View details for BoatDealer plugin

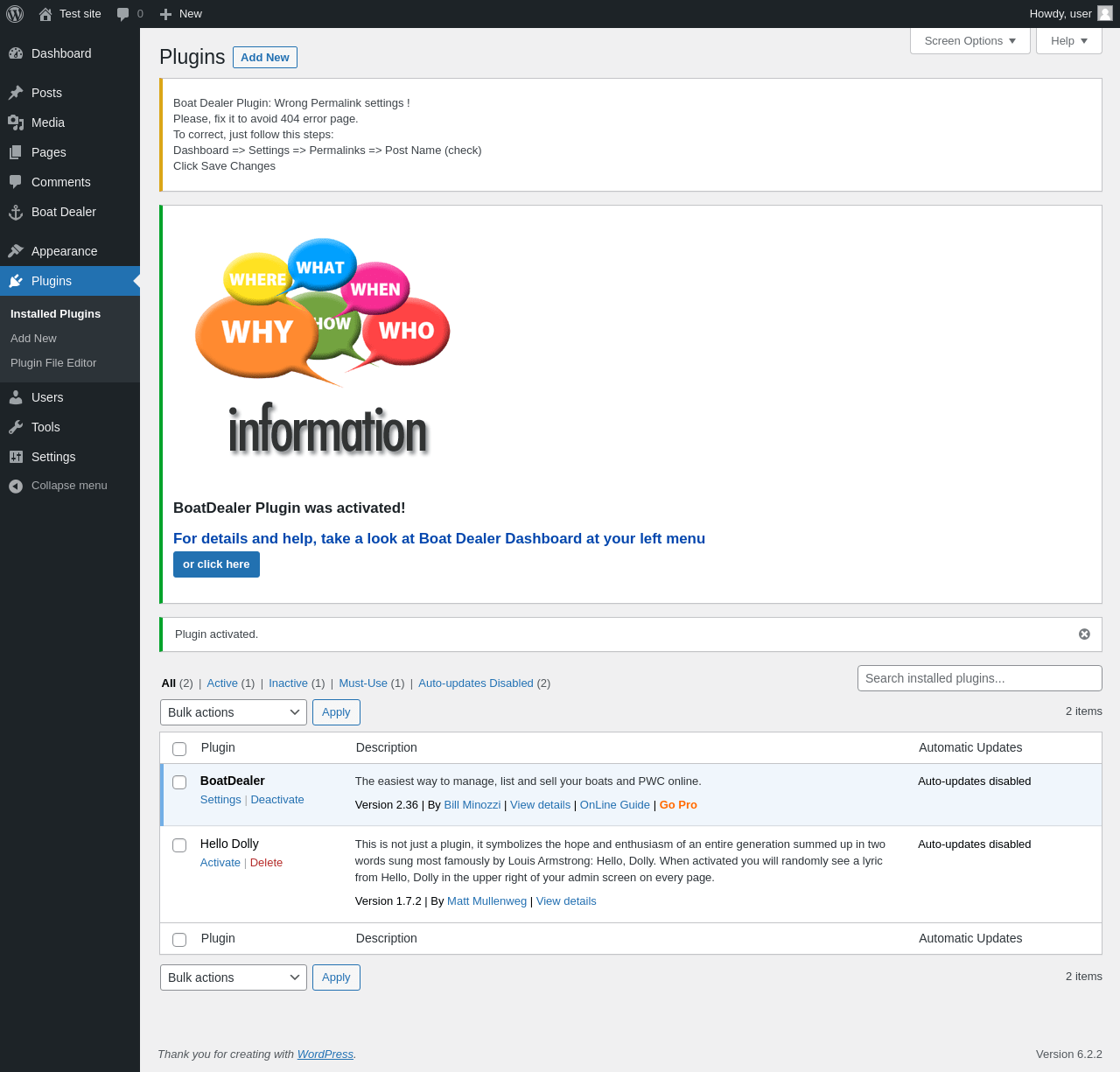(540, 805)
